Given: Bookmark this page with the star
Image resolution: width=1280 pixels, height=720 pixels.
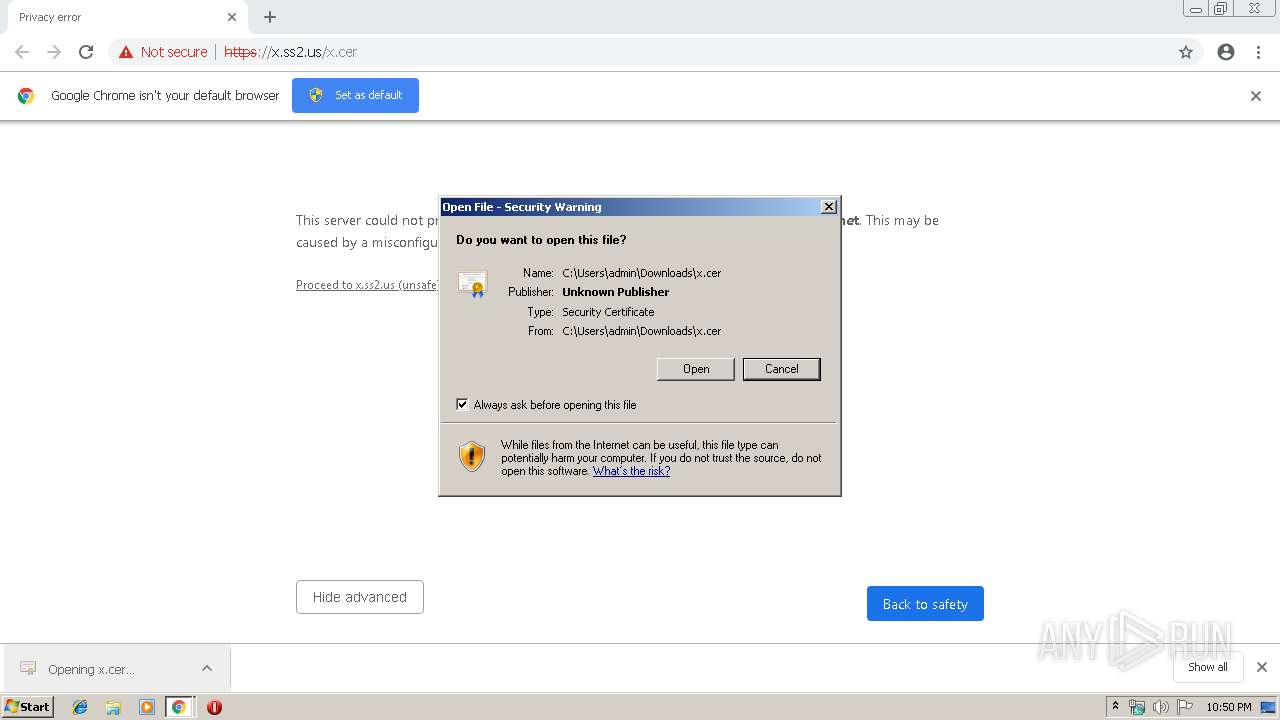Looking at the screenshot, I should [x=1186, y=52].
